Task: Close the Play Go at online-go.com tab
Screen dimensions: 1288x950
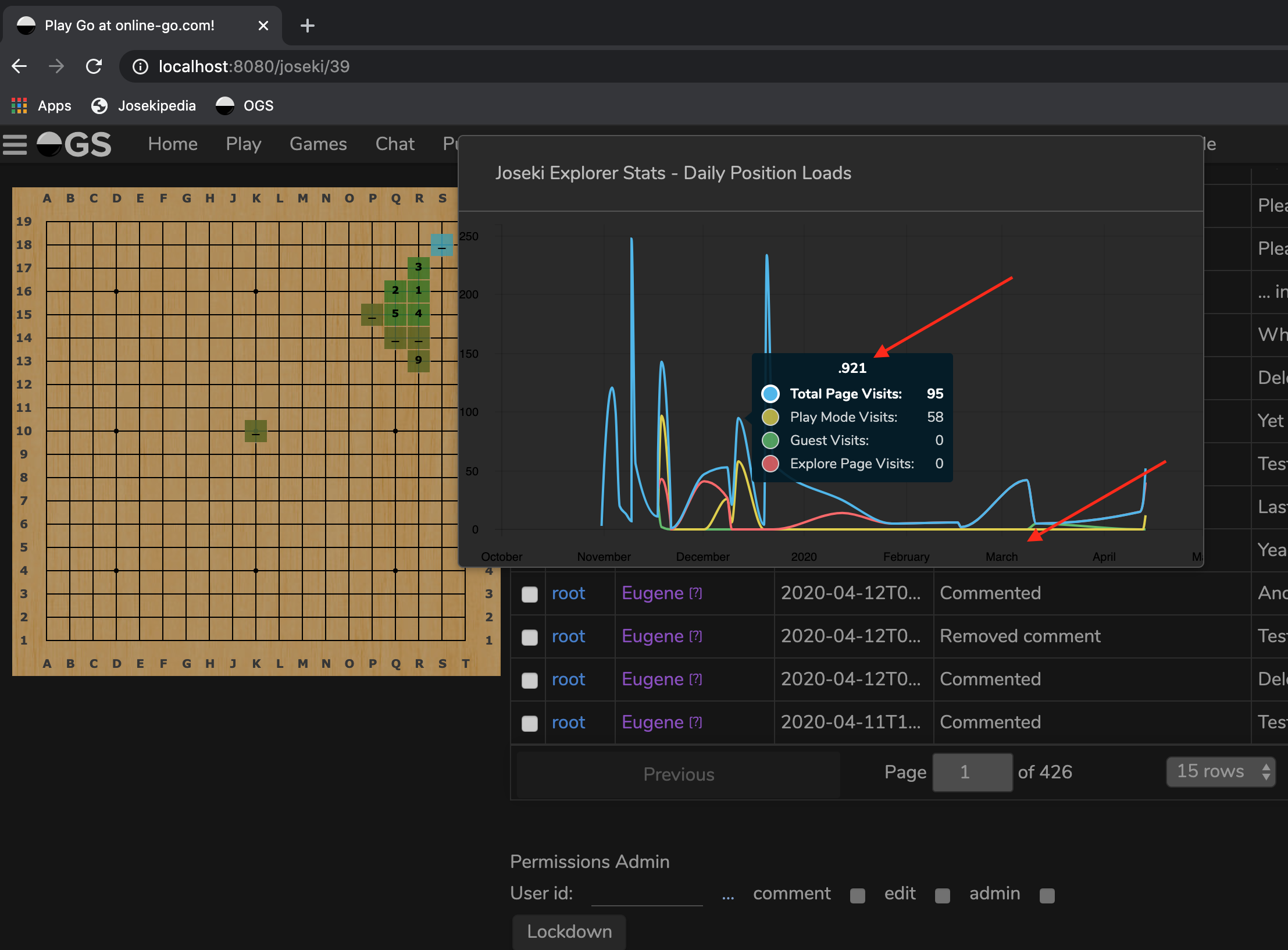Action: 263,26
